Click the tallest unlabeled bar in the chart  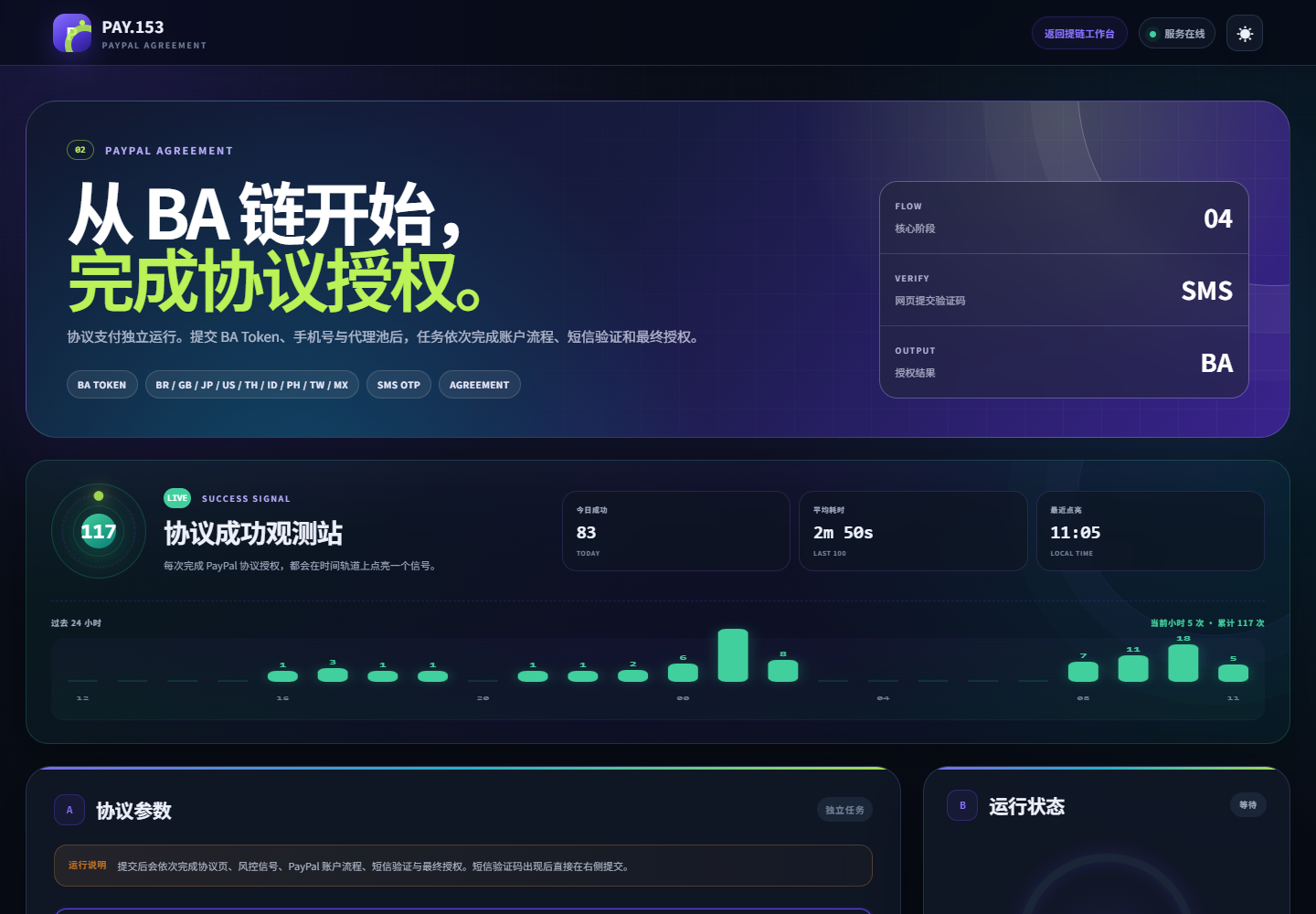coord(733,655)
